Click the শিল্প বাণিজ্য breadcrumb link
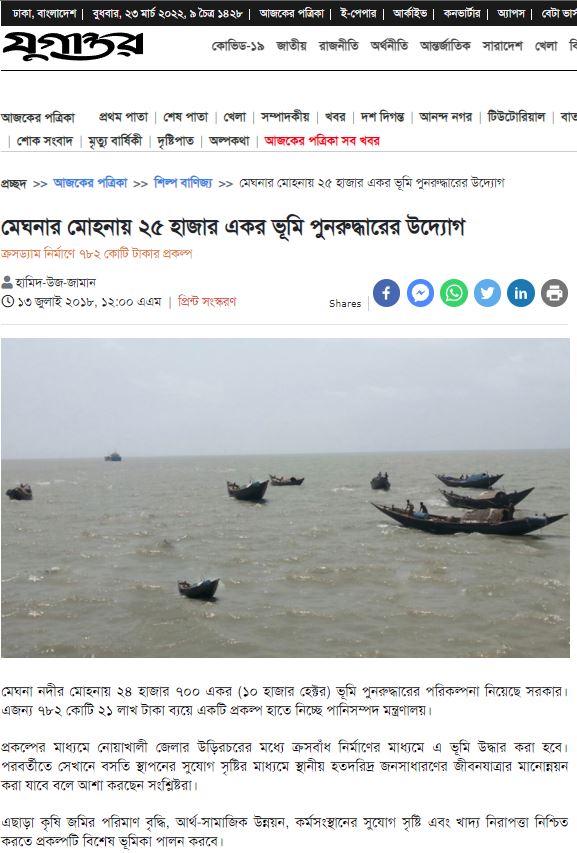577x853 pixels. [183, 183]
